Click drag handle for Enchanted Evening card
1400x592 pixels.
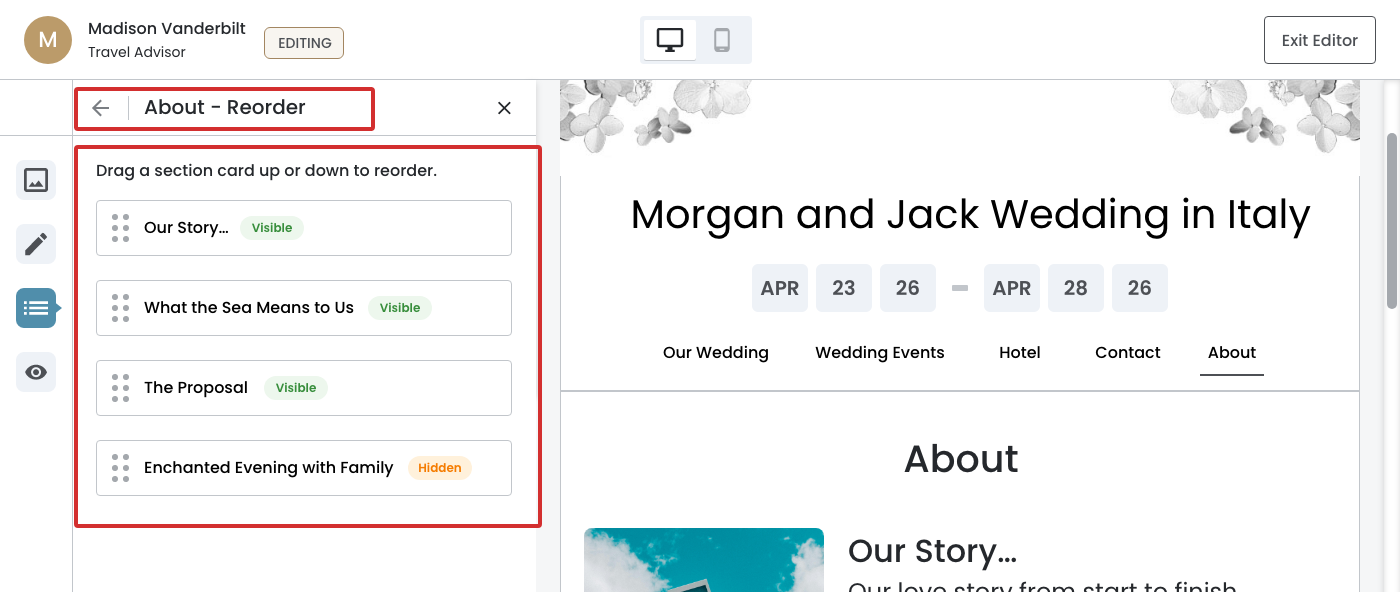[x=121, y=468]
